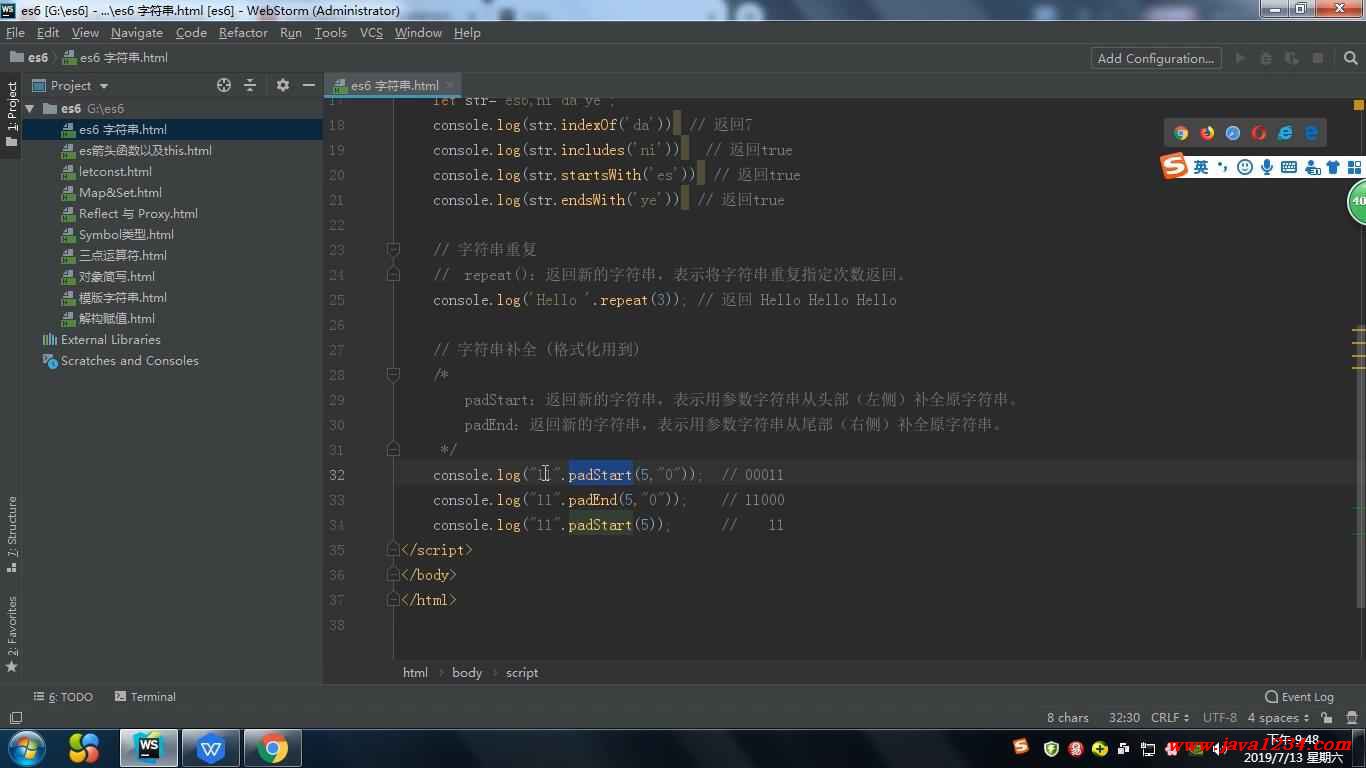Click the Project panel settings gear
Screen dimensions: 1366x768
283,85
